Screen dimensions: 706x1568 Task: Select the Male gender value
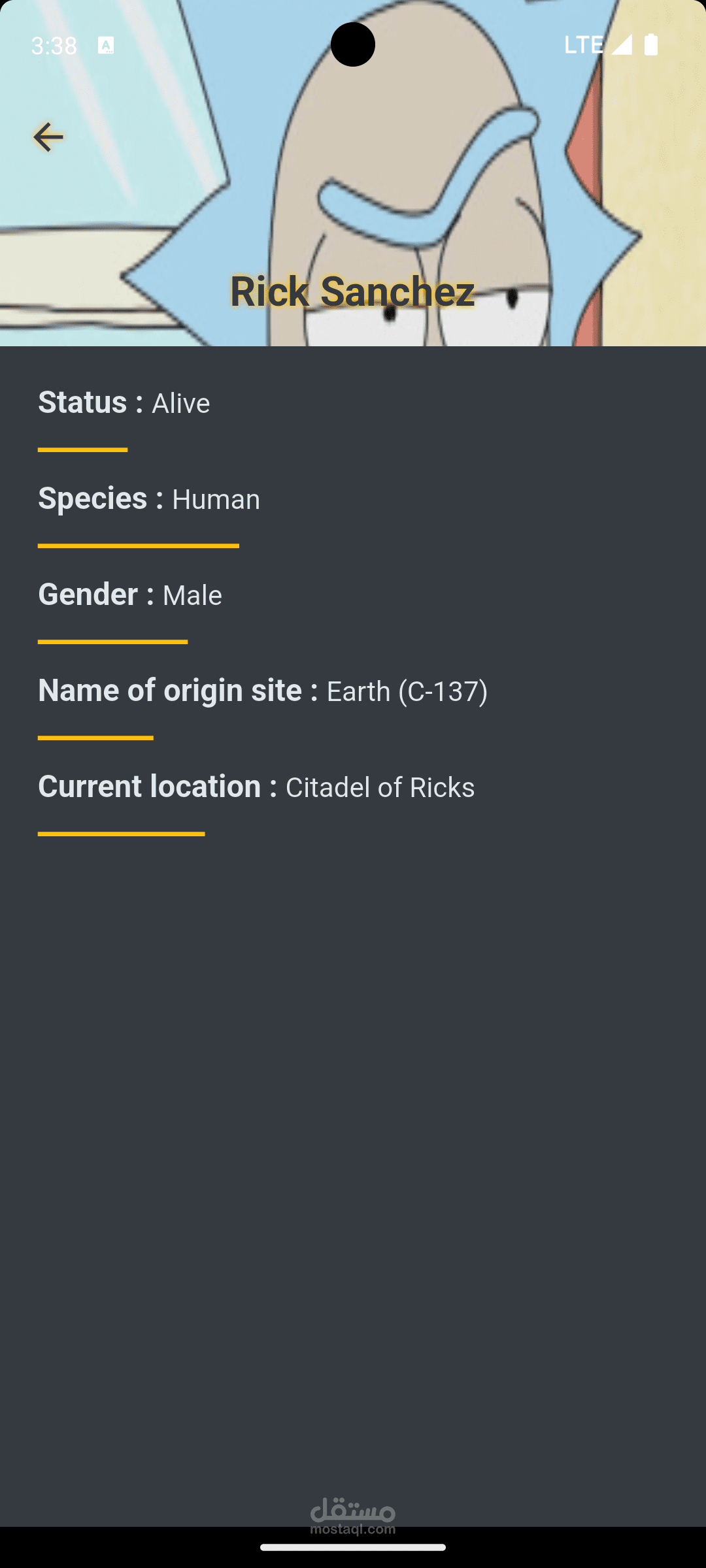pos(192,596)
